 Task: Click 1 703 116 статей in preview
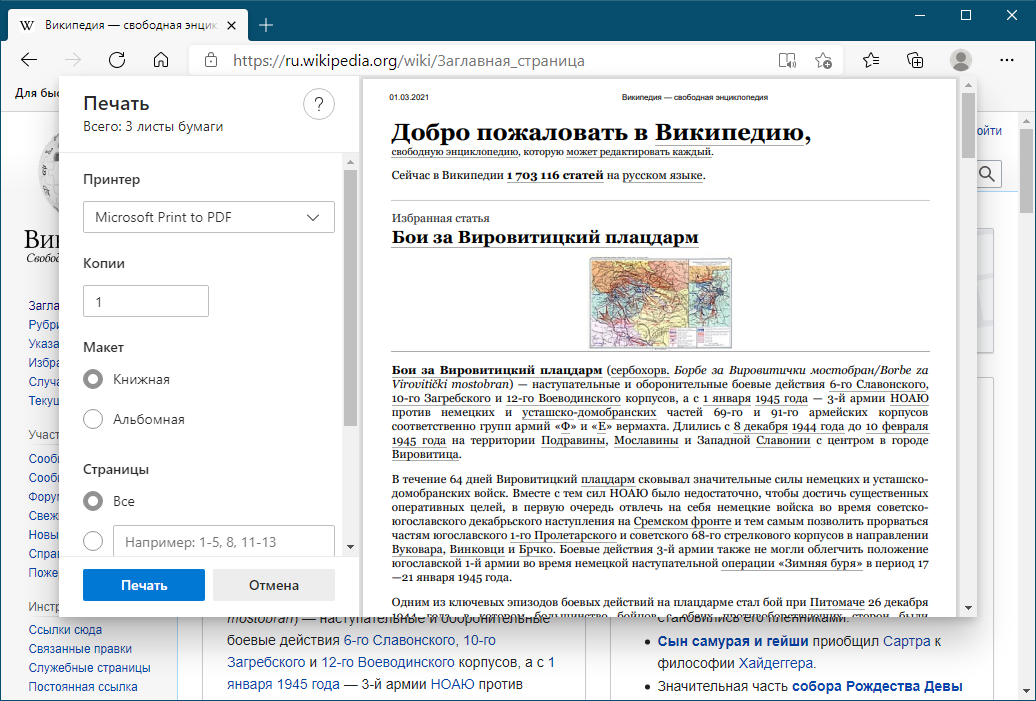point(555,175)
